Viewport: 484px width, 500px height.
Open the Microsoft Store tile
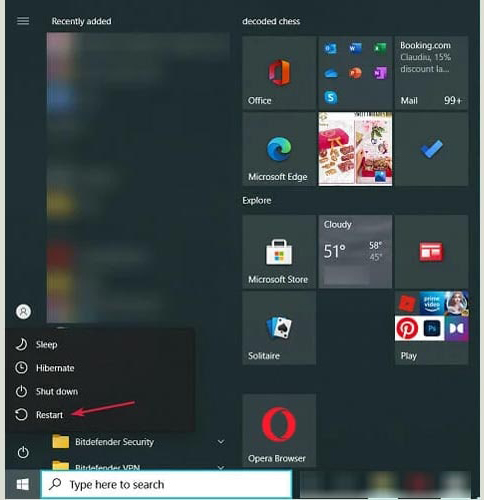pyautogui.click(x=279, y=252)
